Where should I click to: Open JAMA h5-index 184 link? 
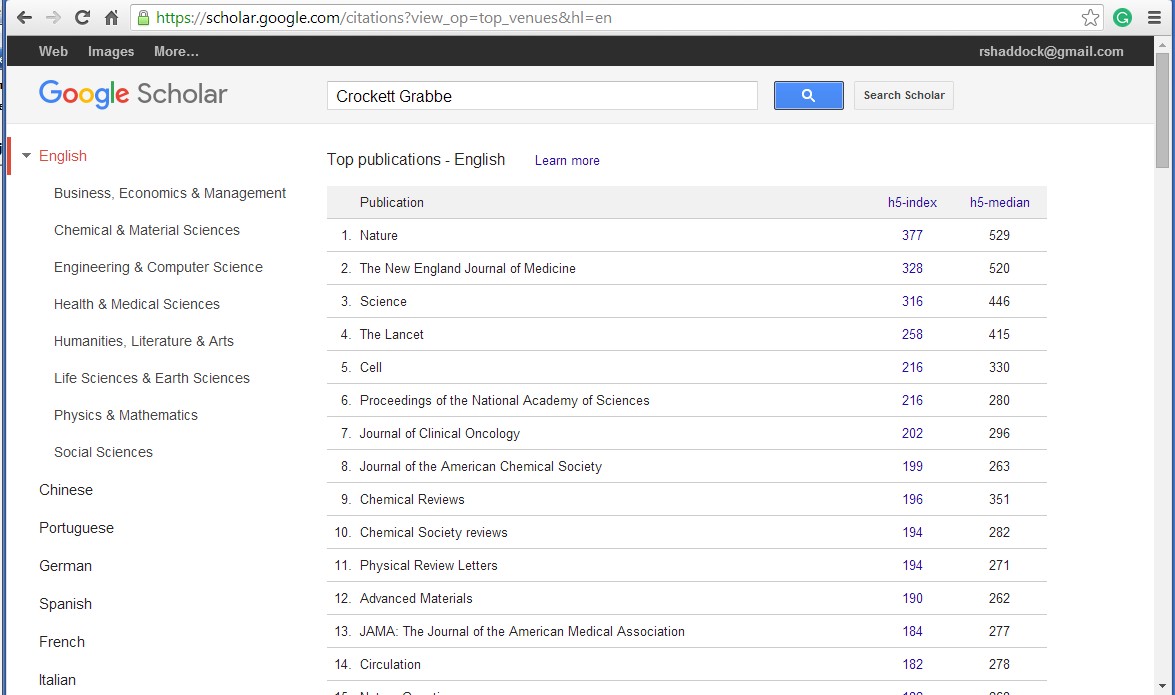click(912, 631)
